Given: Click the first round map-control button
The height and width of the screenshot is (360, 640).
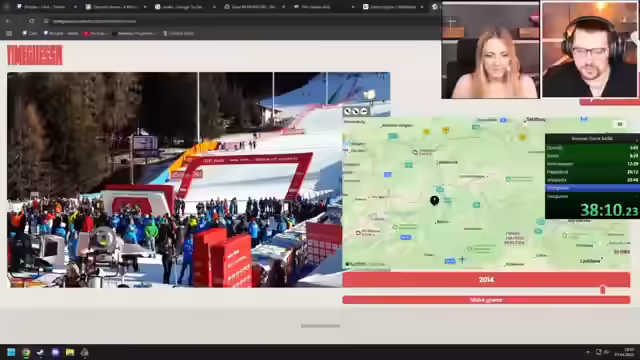Looking at the screenshot, I should tap(348, 111).
